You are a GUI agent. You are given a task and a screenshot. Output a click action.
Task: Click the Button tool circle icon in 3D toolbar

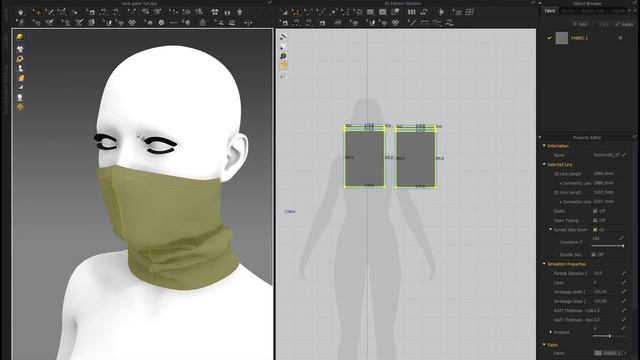pyautogui.click(x=161, y=23)
